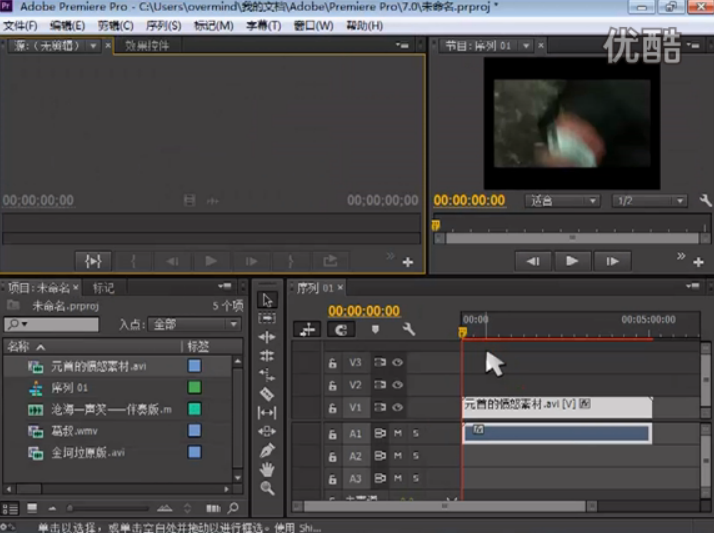The image size is (714, 533).
Task: Select the Hand tool
Action: click(x=267, y=469)
